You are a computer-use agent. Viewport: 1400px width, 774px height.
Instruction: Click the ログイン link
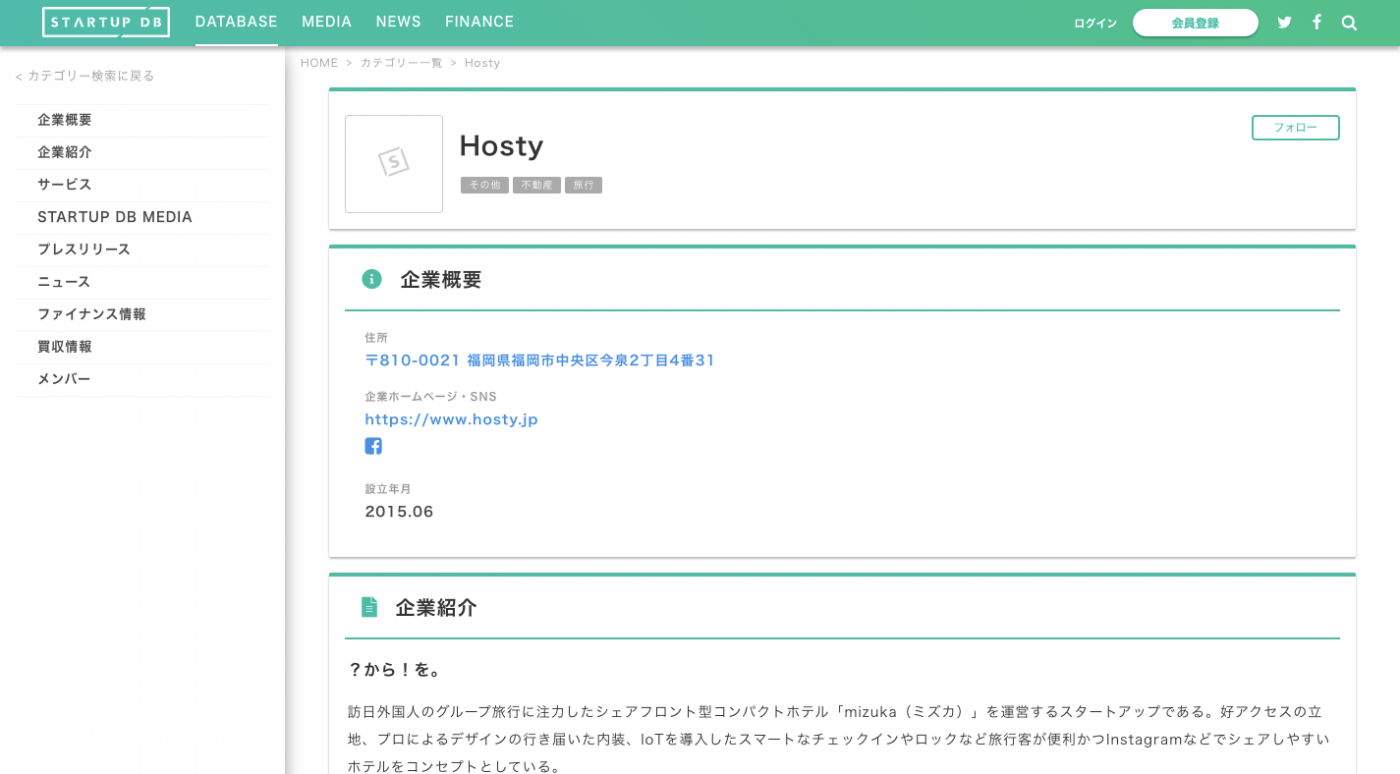tap(1095, 23)
